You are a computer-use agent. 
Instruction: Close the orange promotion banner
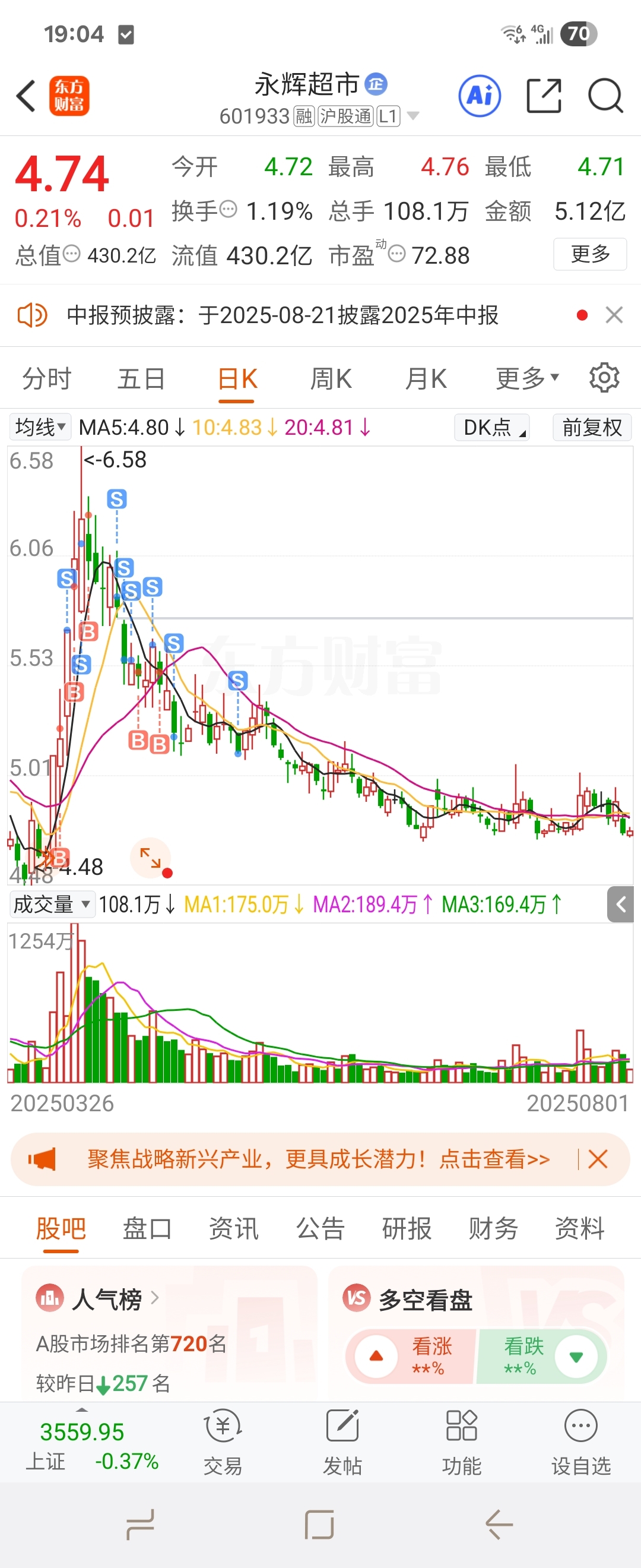point(598,1159)
